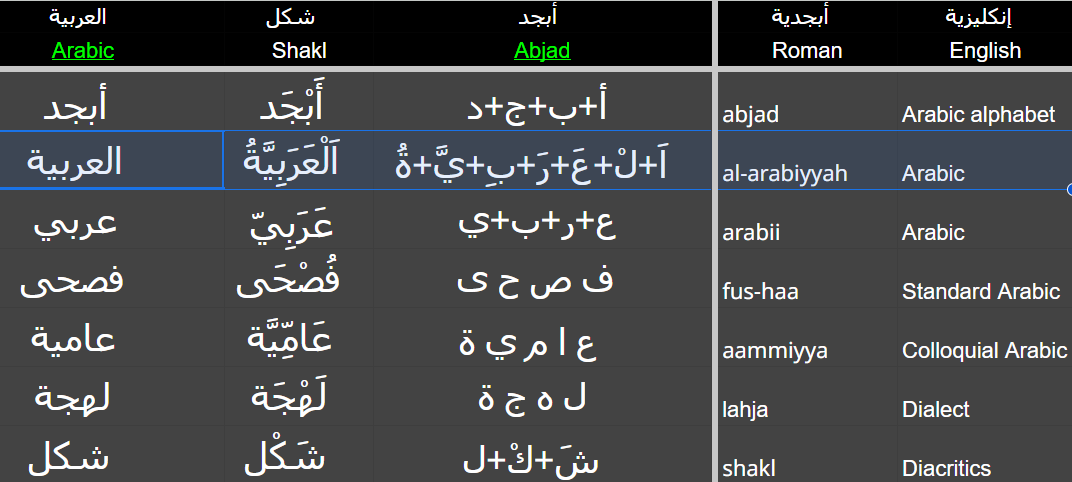Select the "shakl" cell in Roman column
Image resolution: width=1072 pixels, height=482 pixels.
[748, 468]
